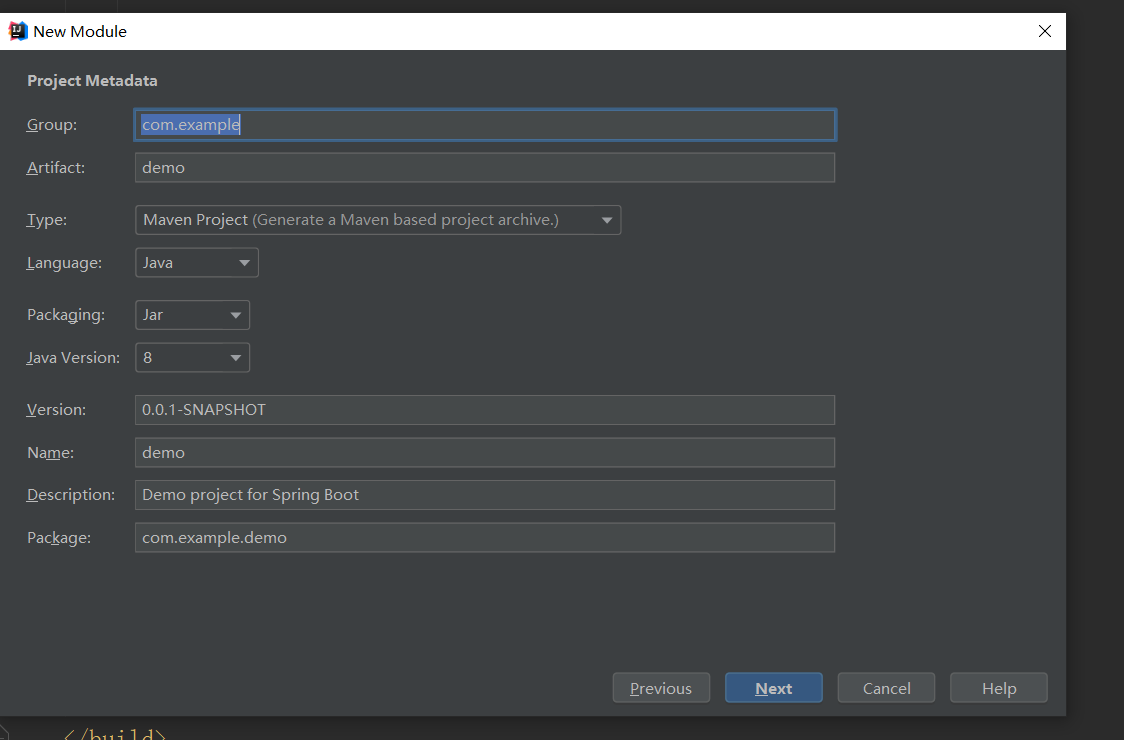This screenshot has height=740, width=1124.
Task: Expand the Packaging dropdown set to Jar
Action: (x=192, y=315)
